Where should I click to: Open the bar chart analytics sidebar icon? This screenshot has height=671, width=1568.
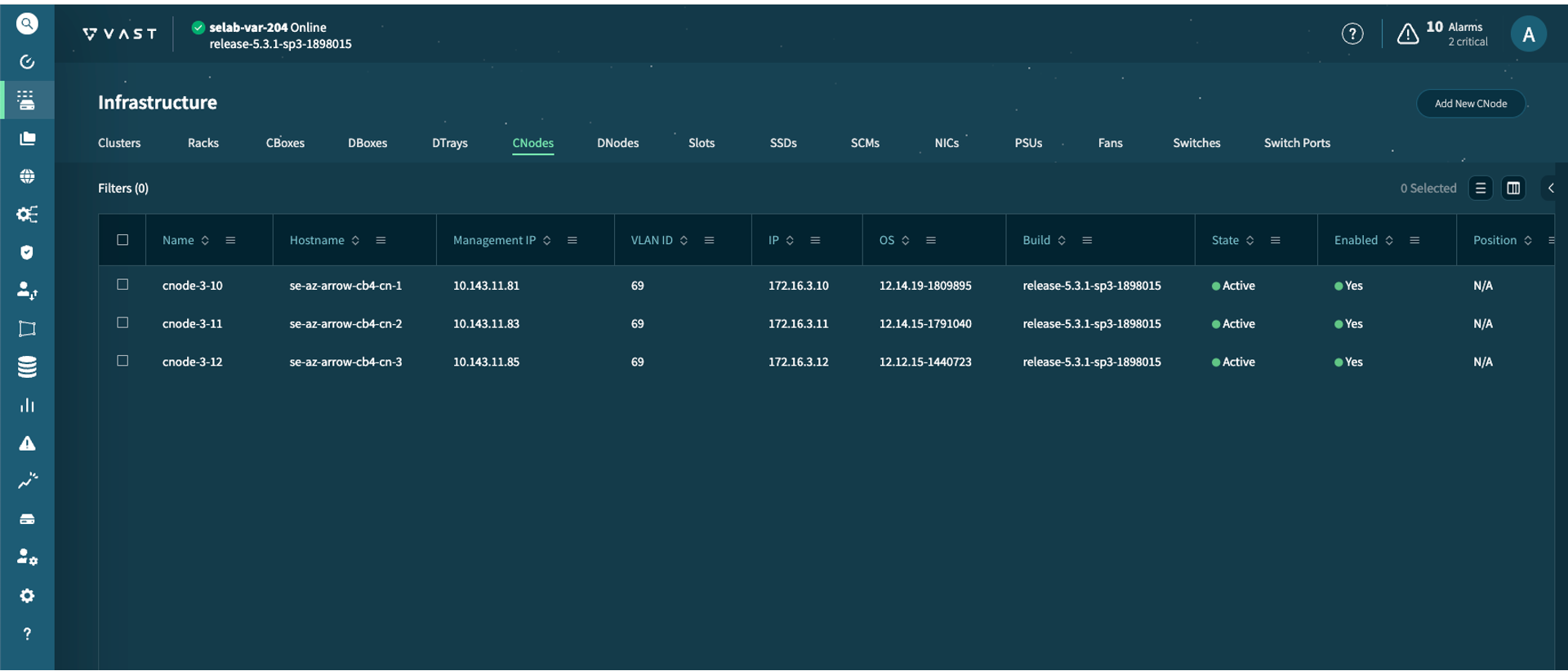pyautogui.click(x=27, y=405)
